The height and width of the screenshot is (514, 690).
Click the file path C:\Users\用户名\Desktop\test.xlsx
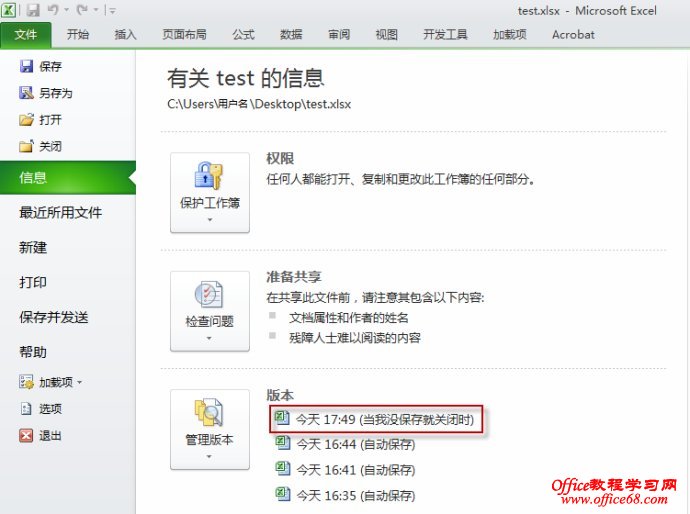point(259,104)
